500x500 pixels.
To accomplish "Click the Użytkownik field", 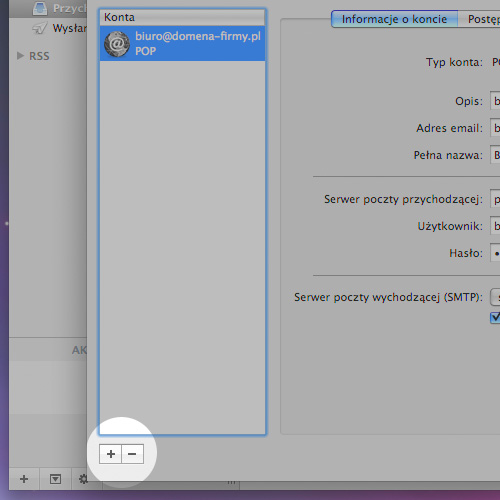I will pos(495,226).
